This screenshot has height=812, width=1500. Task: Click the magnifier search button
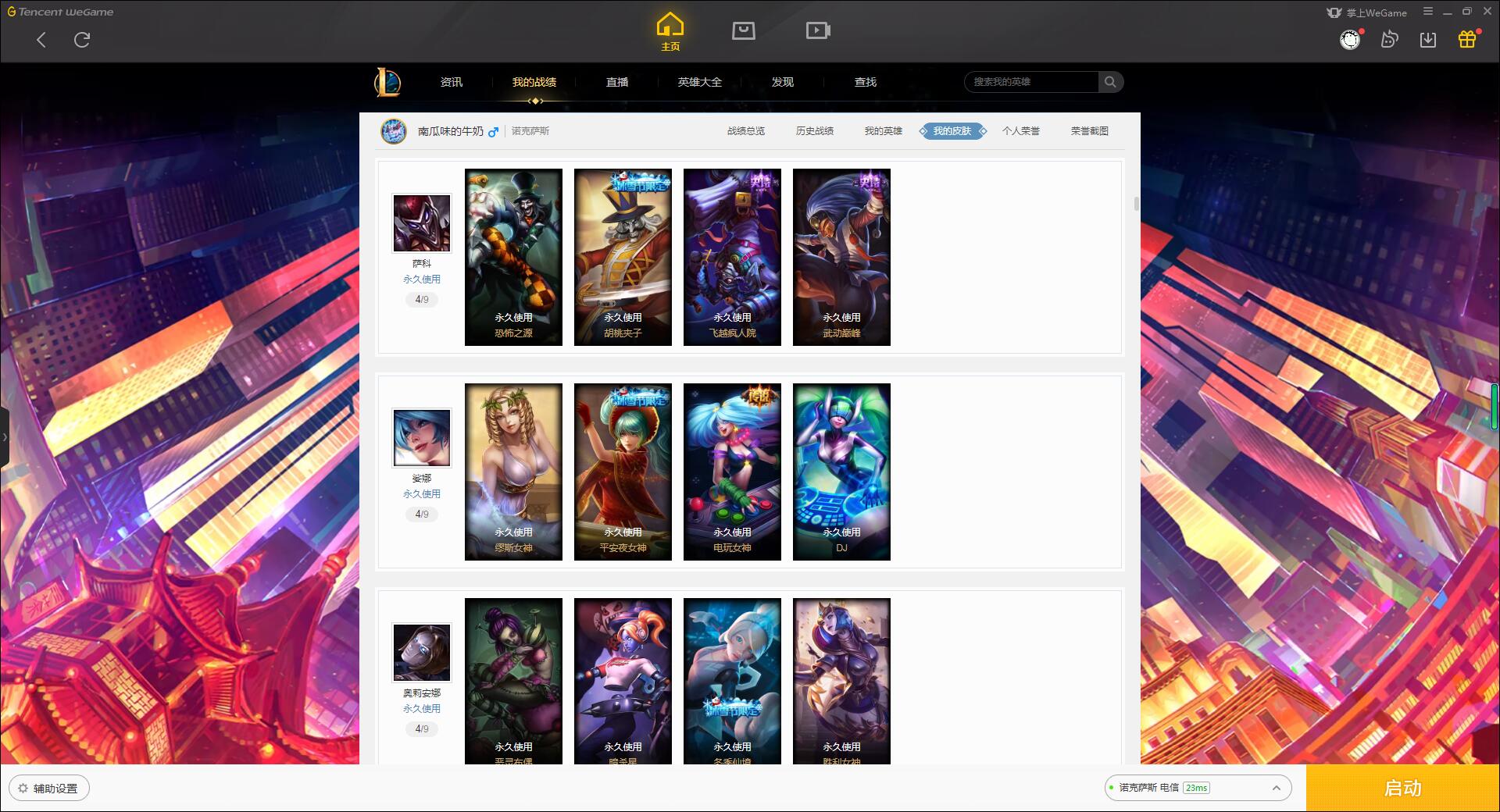click(x=1110, y=82)
